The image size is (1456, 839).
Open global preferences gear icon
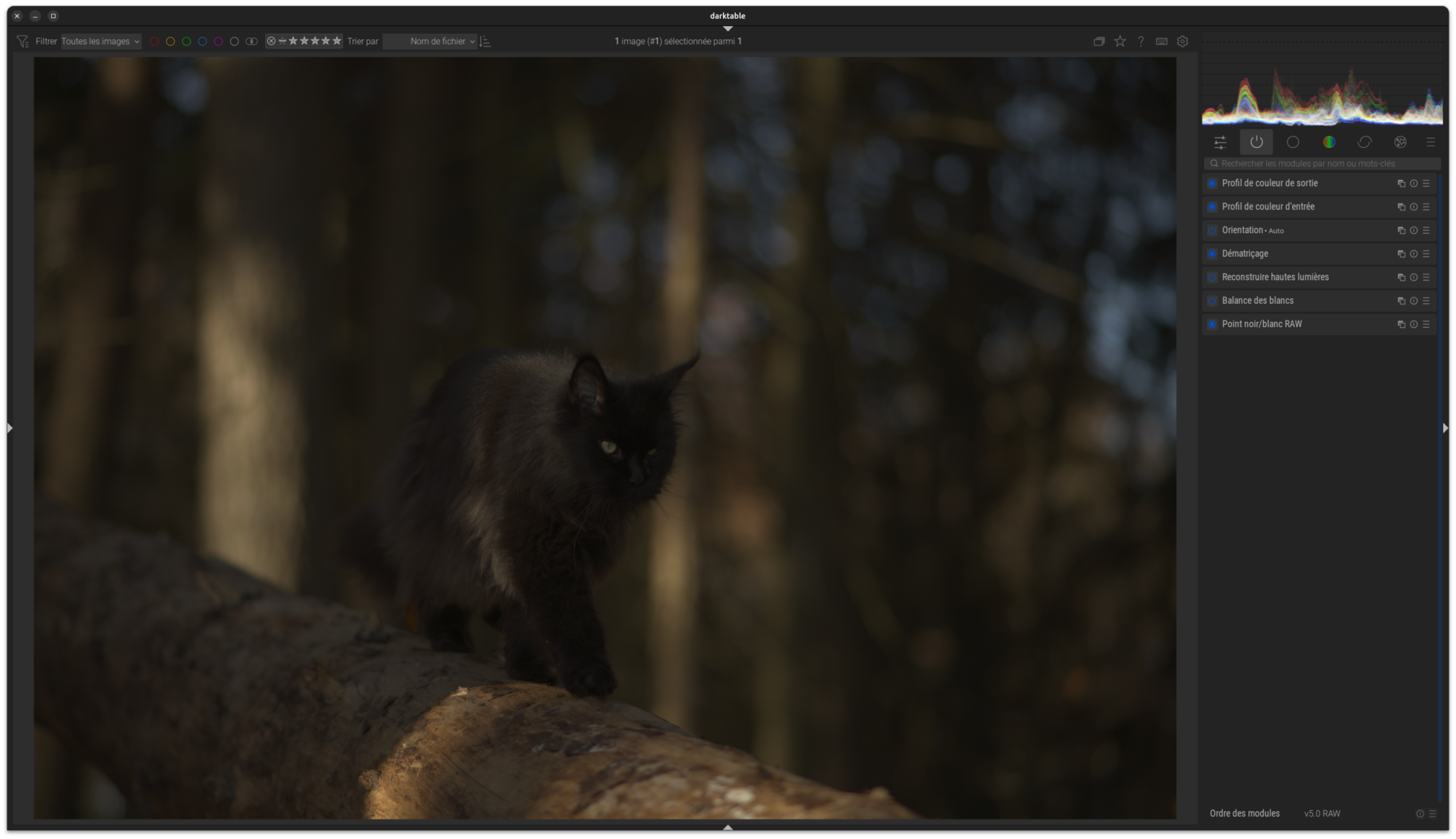[x=1182, y=42]
